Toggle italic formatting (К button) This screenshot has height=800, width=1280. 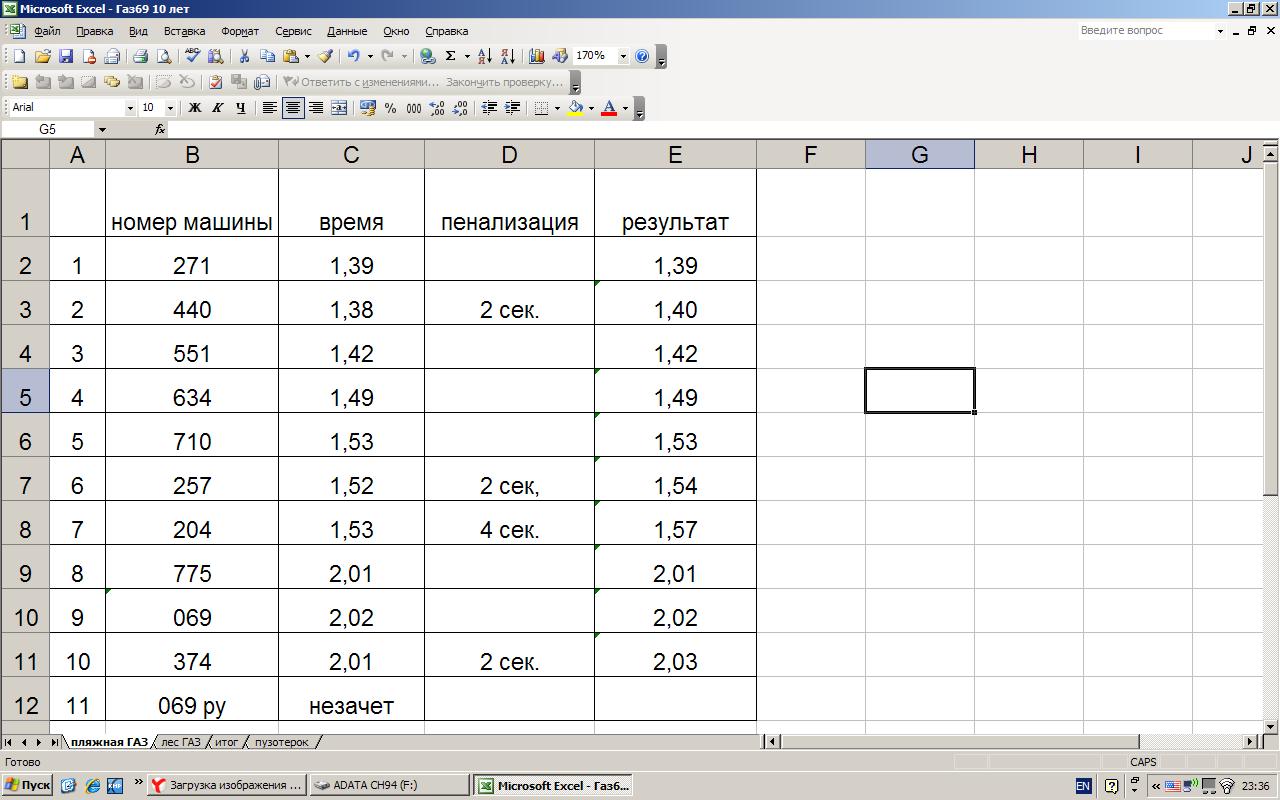tap(217, 108)
